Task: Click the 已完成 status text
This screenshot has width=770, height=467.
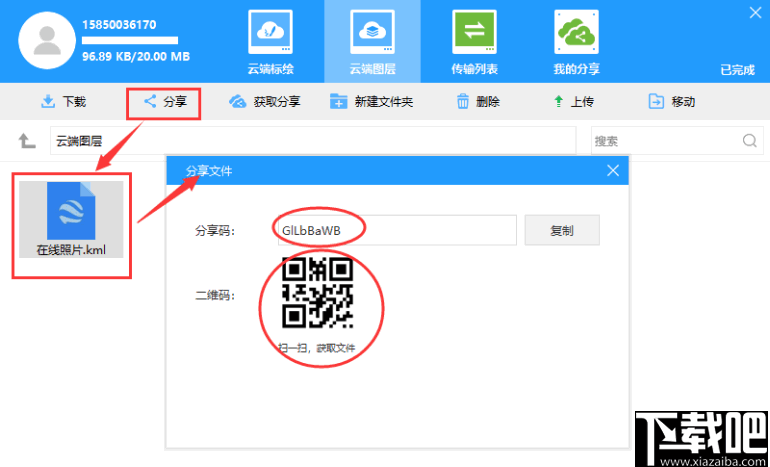Action: 737,70
